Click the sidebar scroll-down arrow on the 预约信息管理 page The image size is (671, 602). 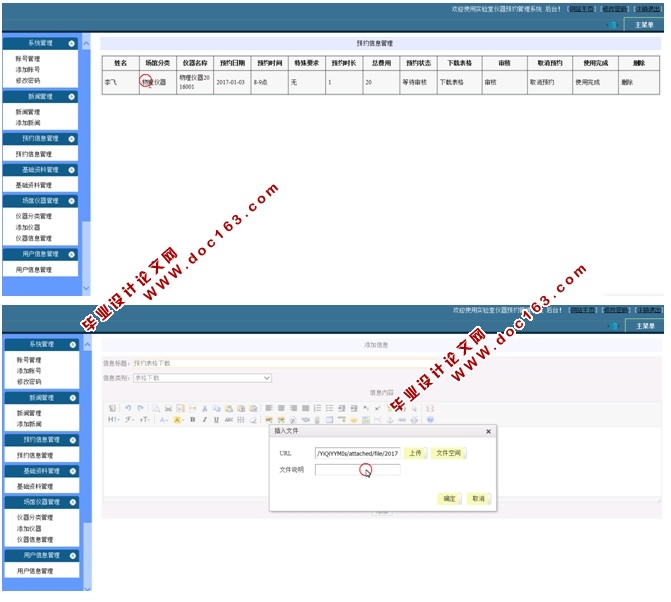pyautogui.click(x=86, y=288)
